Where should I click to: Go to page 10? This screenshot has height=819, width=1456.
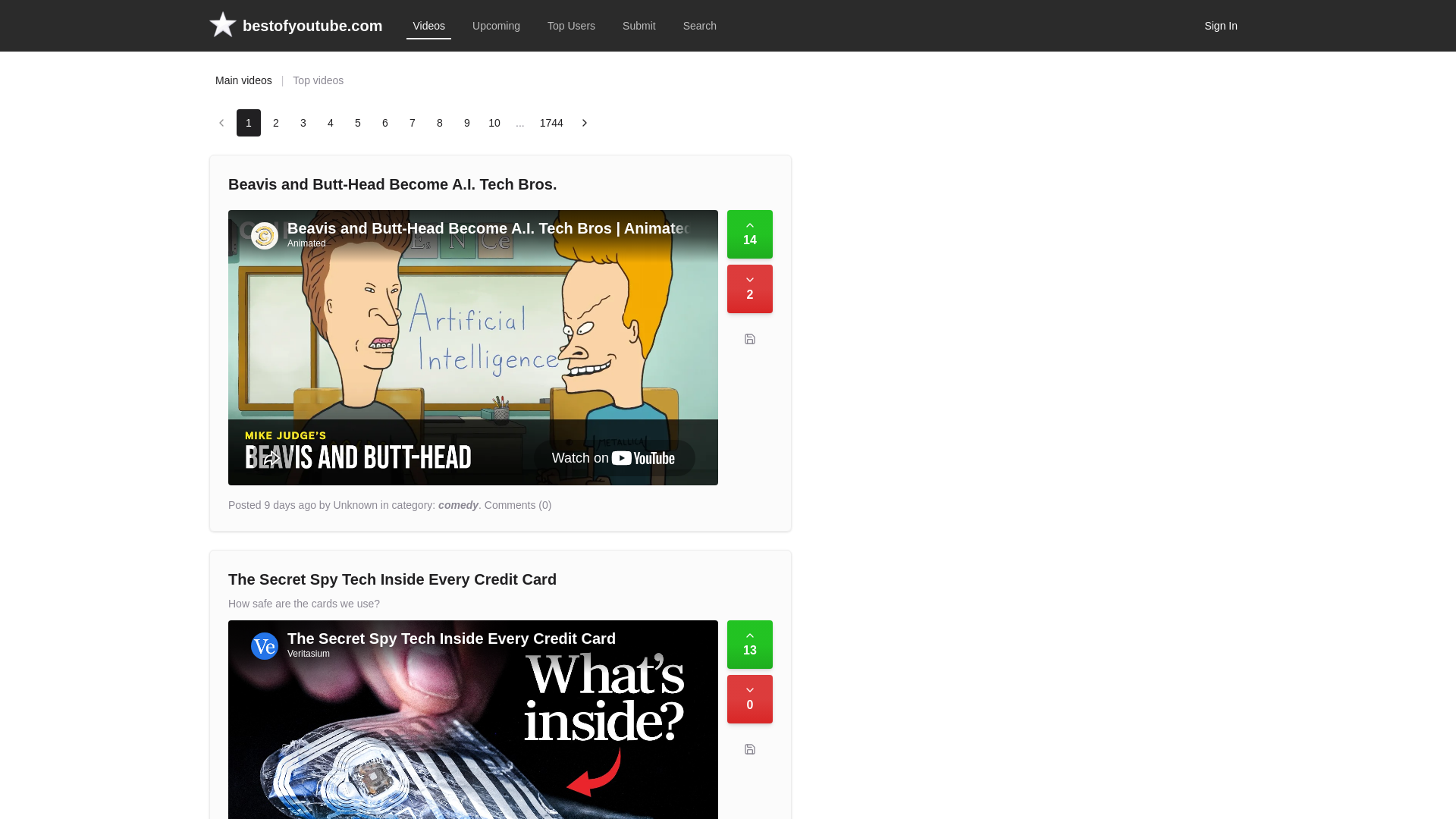pos(494,123)
